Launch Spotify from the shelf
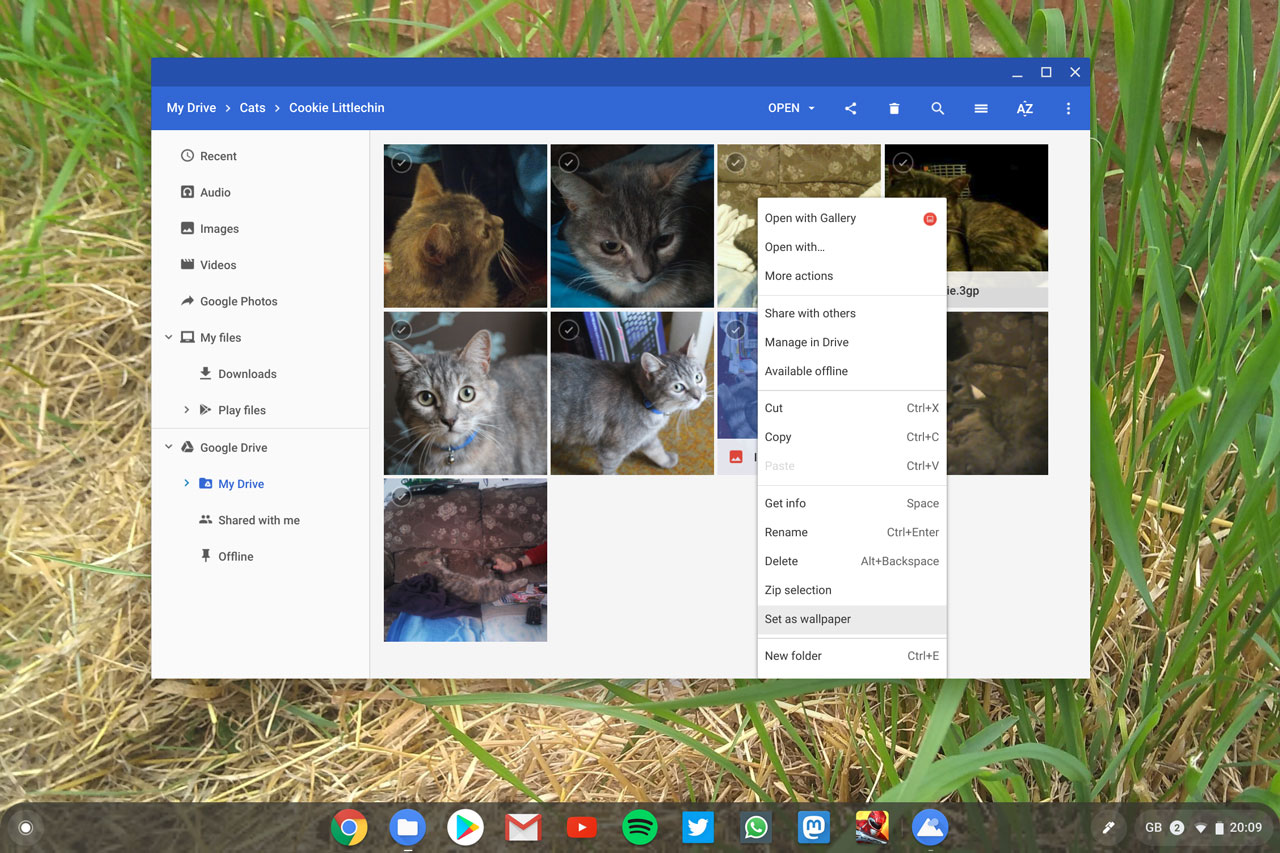1280x853 pixels. coord(639,827)
